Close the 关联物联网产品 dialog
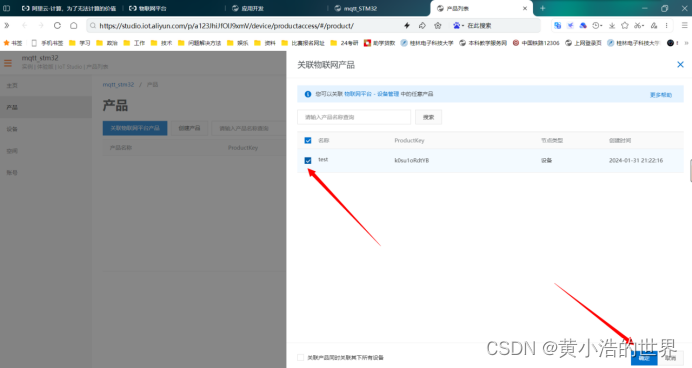The width and height of the screenshot is (692, 368). pos(680,65)
